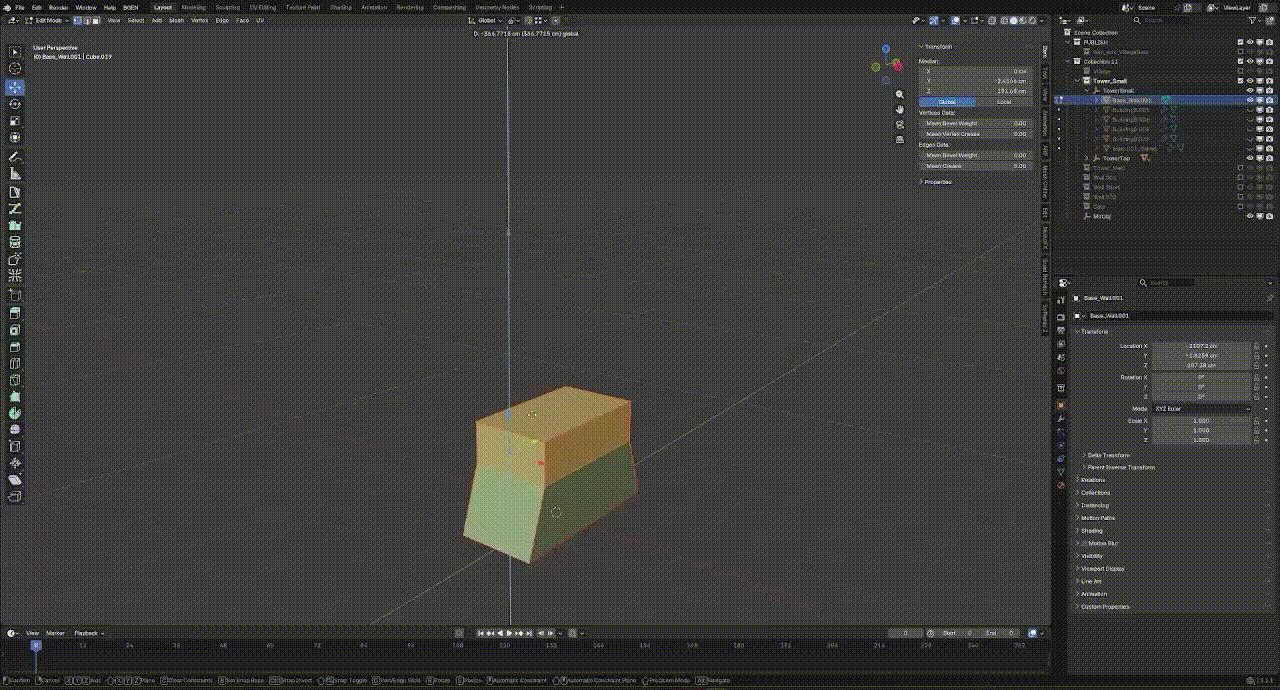The image size is (1280, 690).
Task: Click Mean Bevel Weight vertex slider
Action: (976, 123)
